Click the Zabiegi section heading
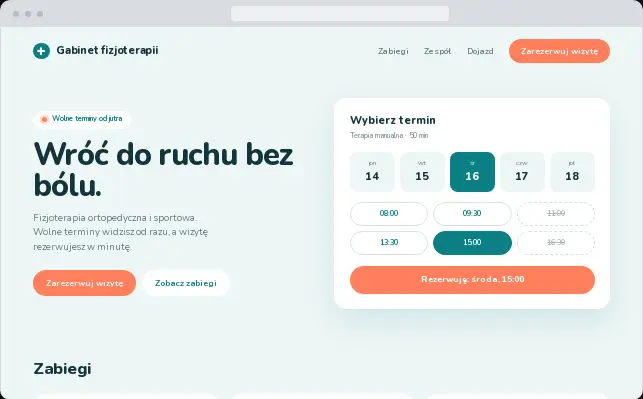Image resolution: width=643 pixels, height=399 pixels. click(62, 369)
